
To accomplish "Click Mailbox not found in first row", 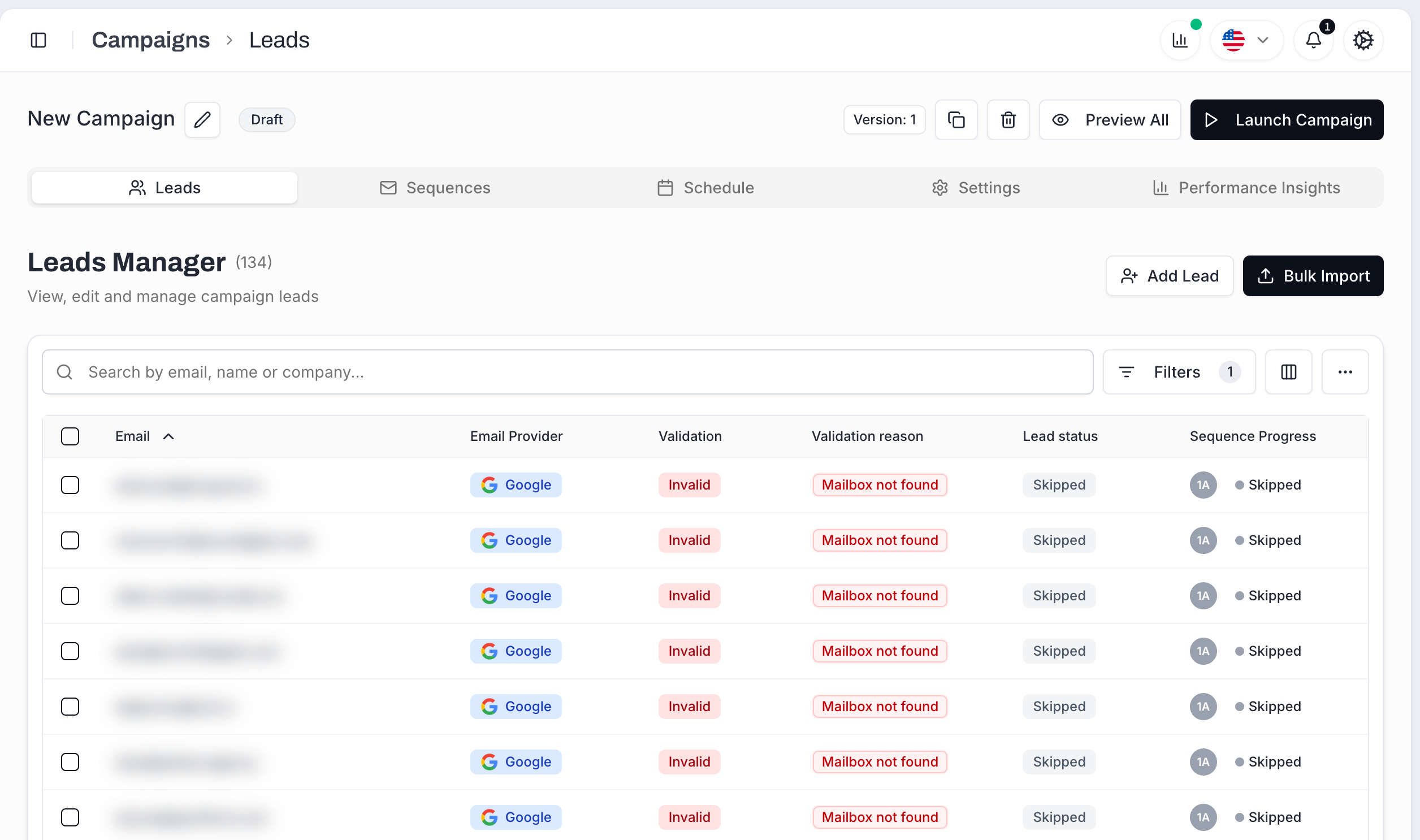I will [880, 485].
